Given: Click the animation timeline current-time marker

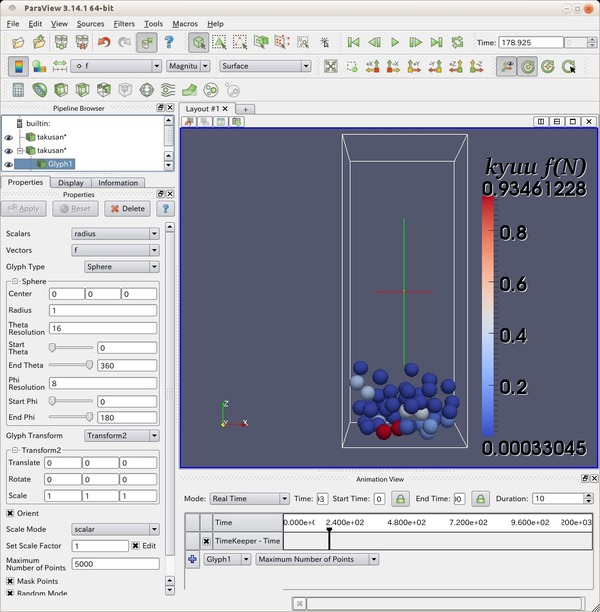Looking at the screenshot, I should click(x=329, y=539).
